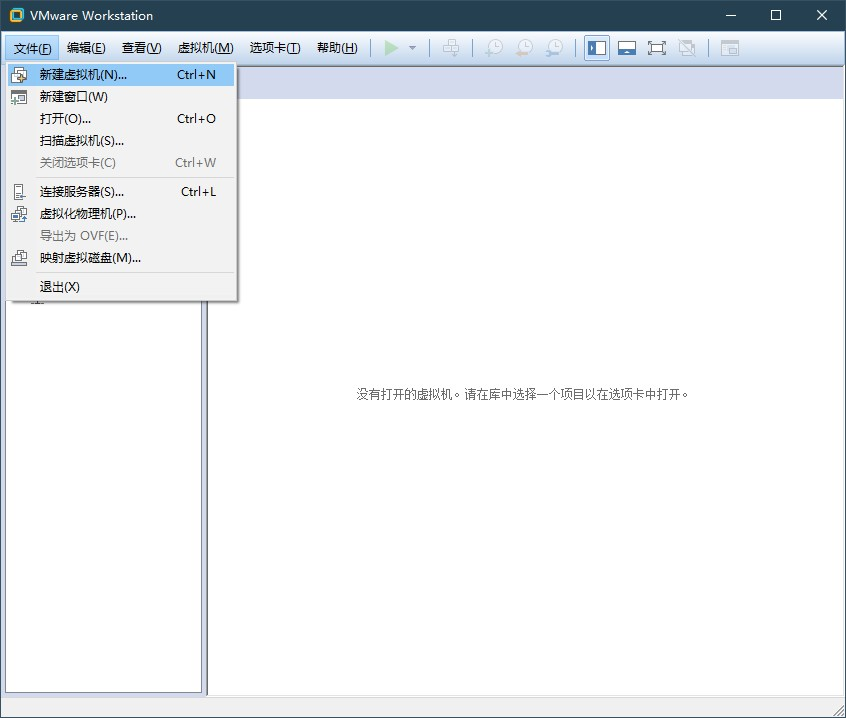Click the green power-on play button
The height and width of the screenshot is (718, 846).
[391, 48]
